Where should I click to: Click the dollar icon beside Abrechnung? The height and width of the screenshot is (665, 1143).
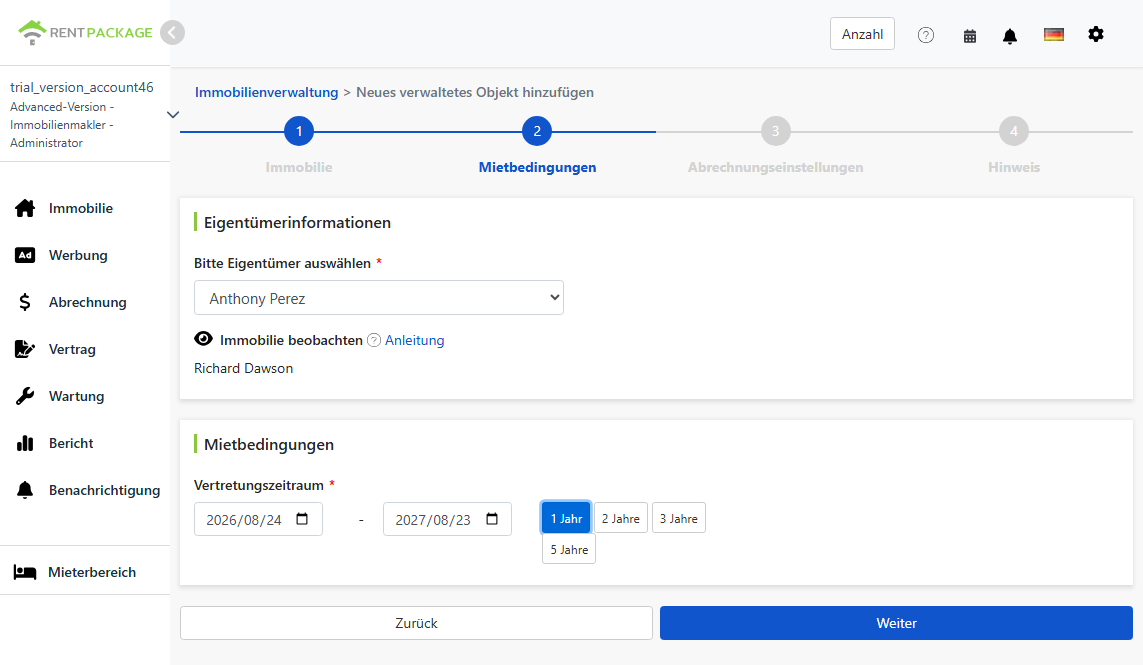(x=25, y=302)
